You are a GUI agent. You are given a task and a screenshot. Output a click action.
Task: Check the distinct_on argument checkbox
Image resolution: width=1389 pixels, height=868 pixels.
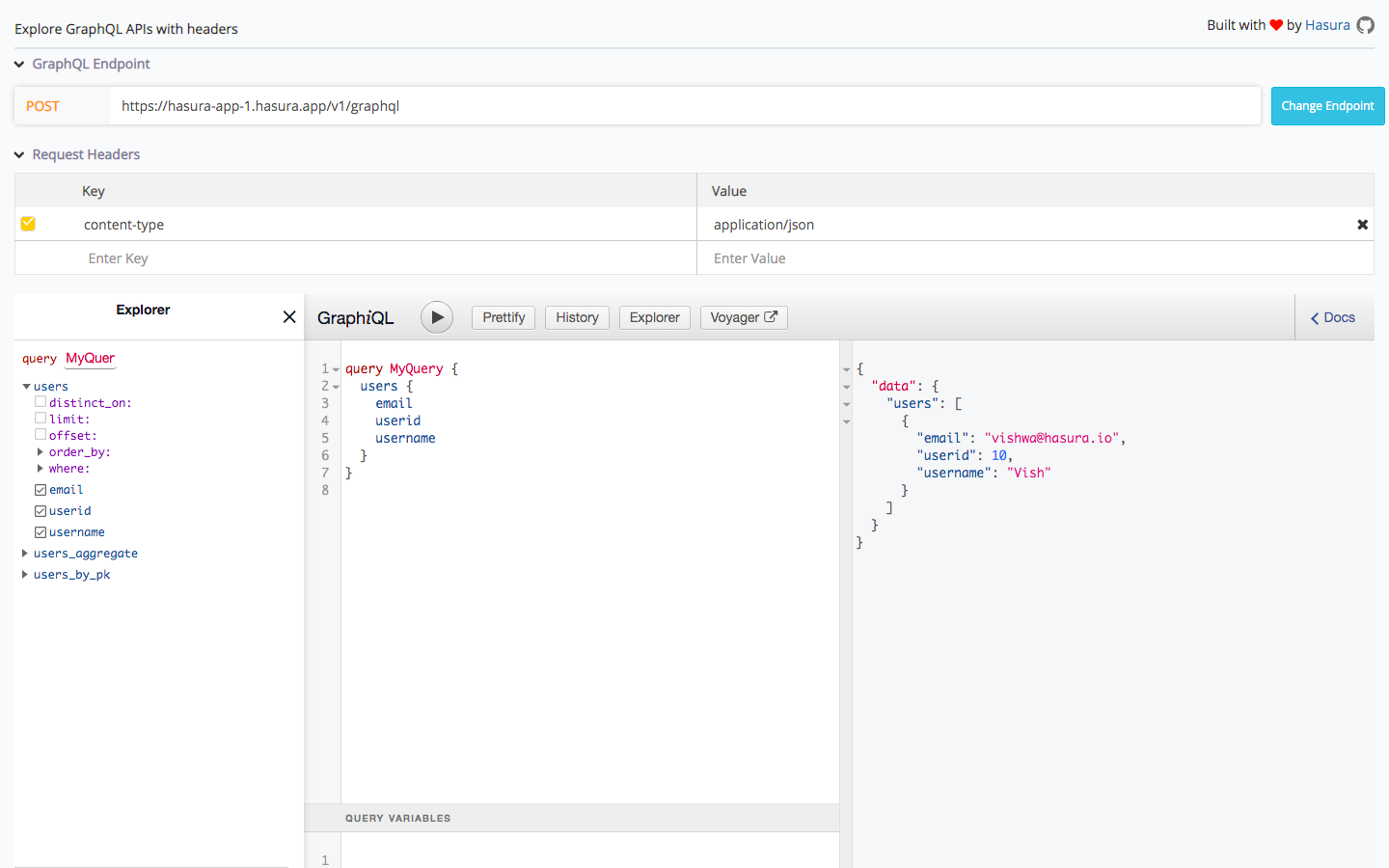tap(41, 401)
